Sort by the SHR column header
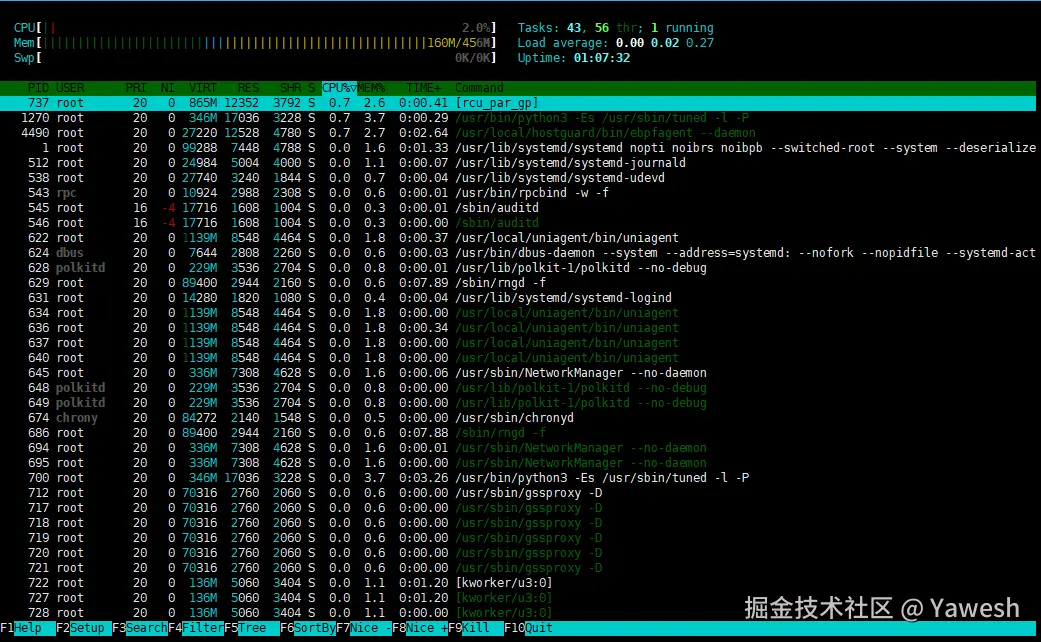This screenshot has height=642, width=1041. [290, 88]
